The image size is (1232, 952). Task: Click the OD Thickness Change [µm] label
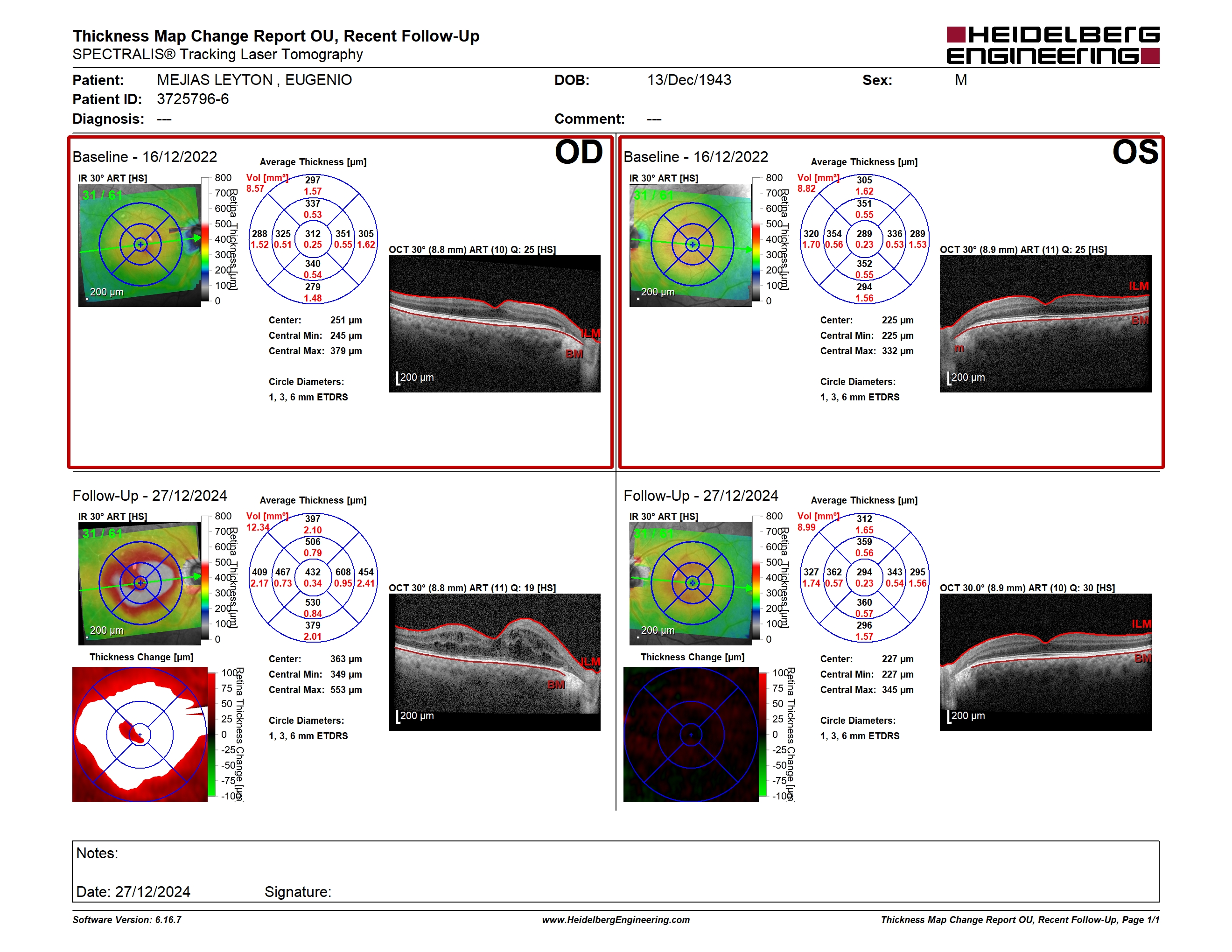[x=141, y=657]
